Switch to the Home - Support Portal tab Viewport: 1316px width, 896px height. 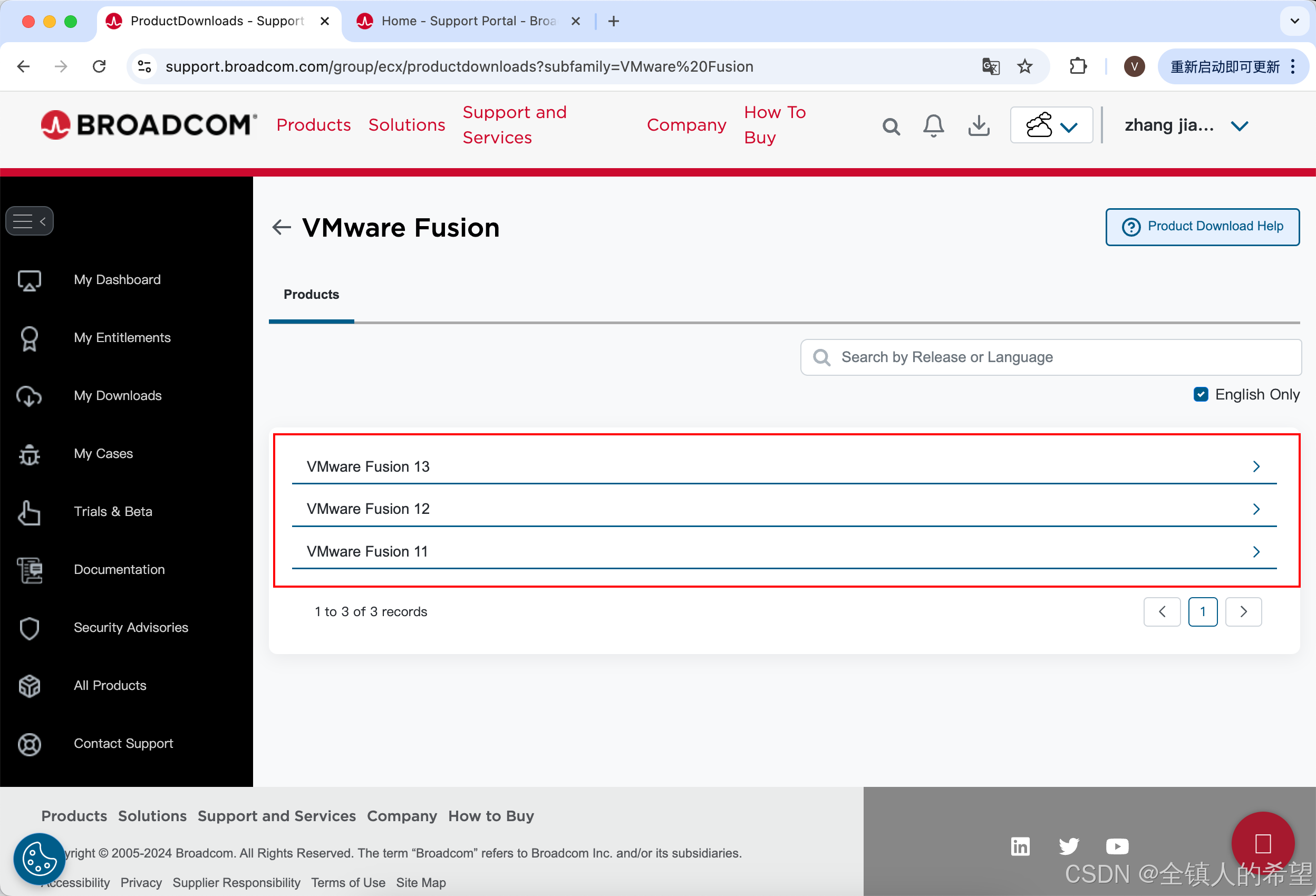tap(469, 21)
